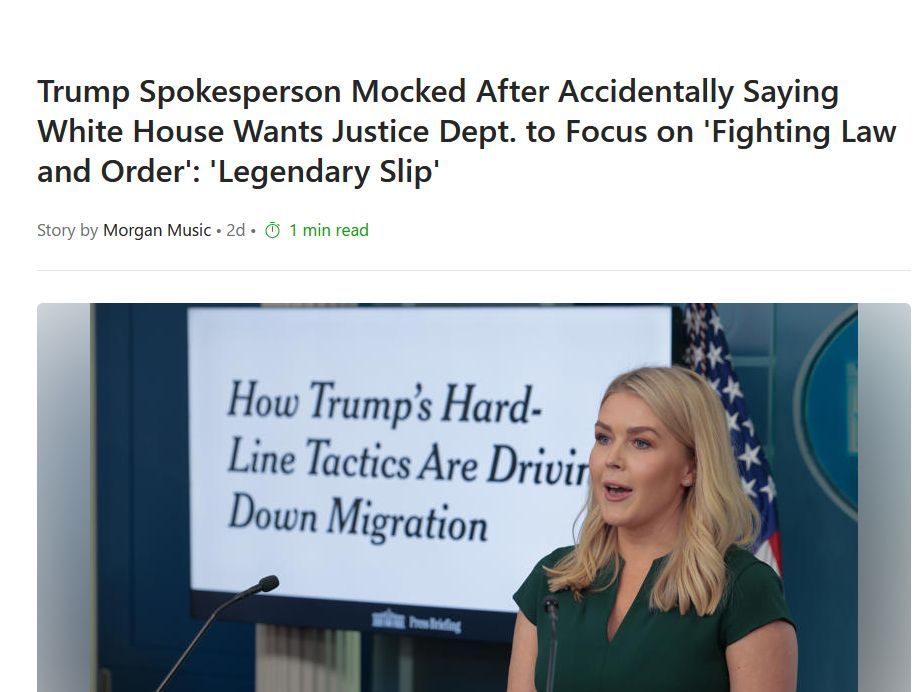Image resolution: width=915 pixels, height=692 pixels.
Task: Click the gooseneck microphone tip on left
Action: pos(268,583)
